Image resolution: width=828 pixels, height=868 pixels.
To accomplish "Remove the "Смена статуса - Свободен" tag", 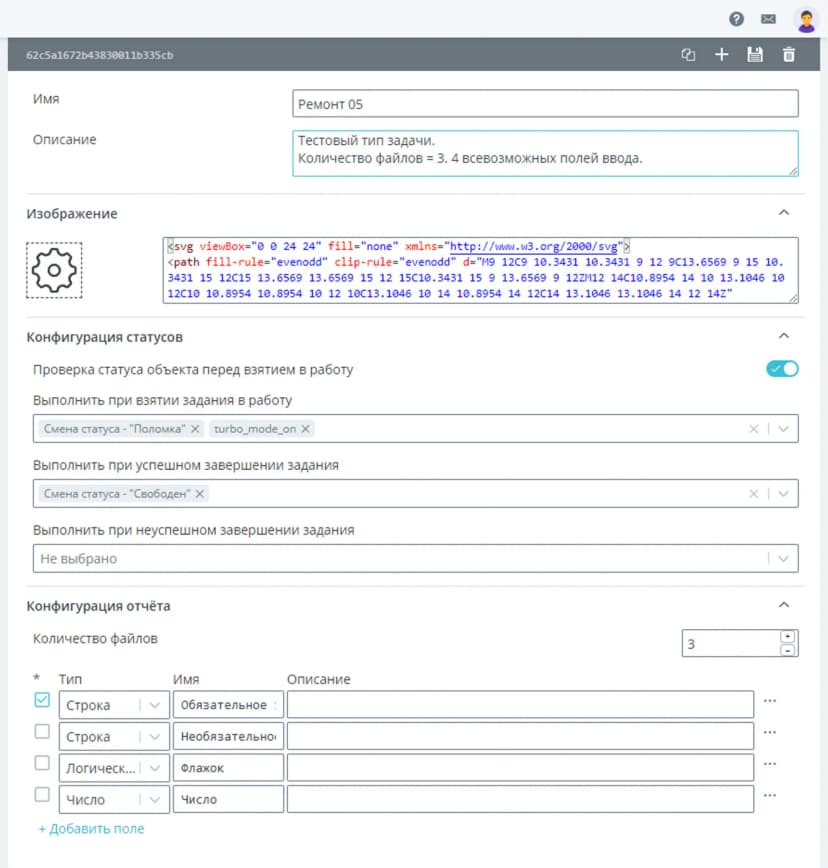I will (x=200, y=494).
